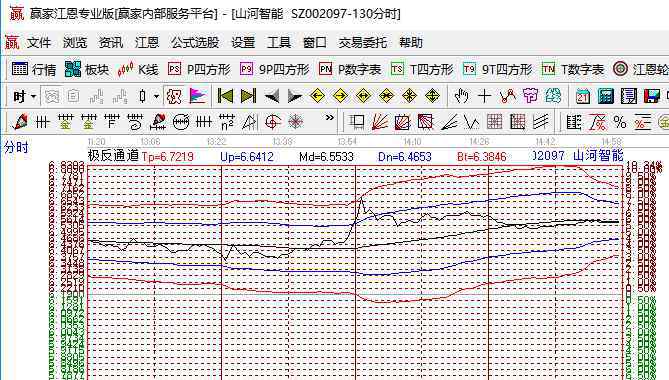Click the F-marked time-line tool icon

click(x=112, y=122)
